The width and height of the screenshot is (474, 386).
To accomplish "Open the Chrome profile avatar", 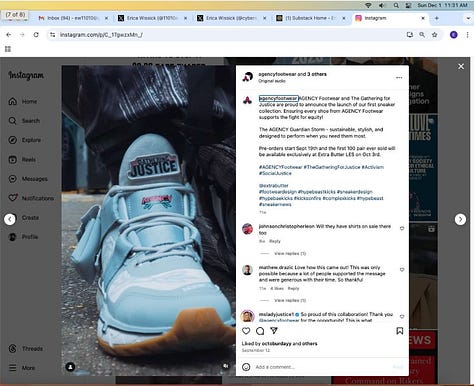I will pos(453,35).
